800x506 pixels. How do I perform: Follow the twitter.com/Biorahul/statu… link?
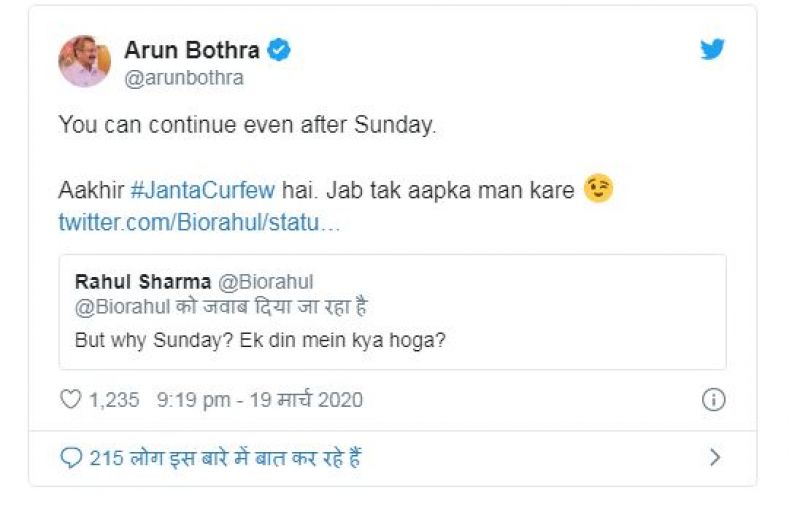199,222
